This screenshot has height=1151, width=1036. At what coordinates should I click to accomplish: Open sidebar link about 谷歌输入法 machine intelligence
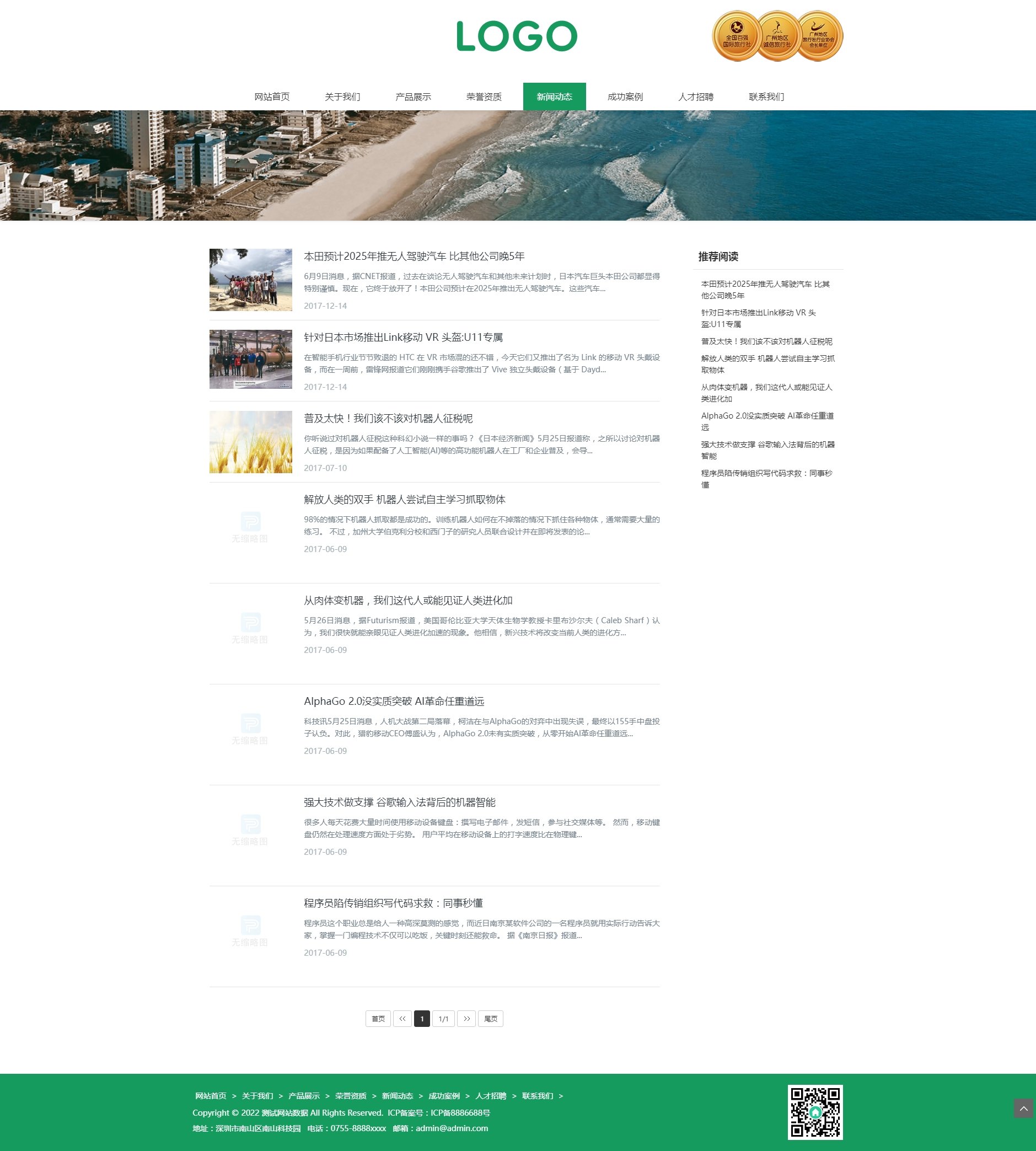tap(767, 449)
